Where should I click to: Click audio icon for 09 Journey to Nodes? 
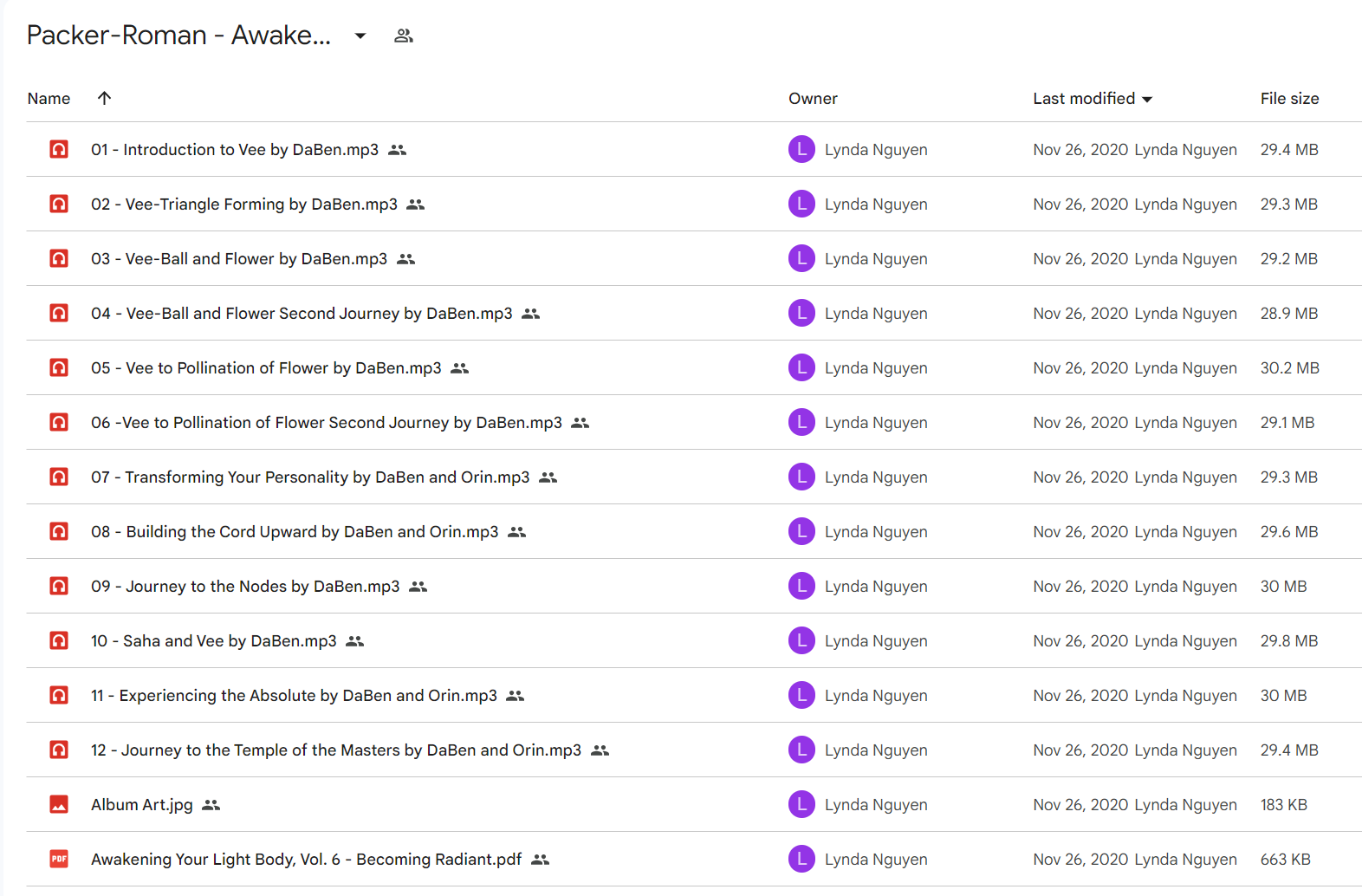pyautogui.click(x=59, y=586)
